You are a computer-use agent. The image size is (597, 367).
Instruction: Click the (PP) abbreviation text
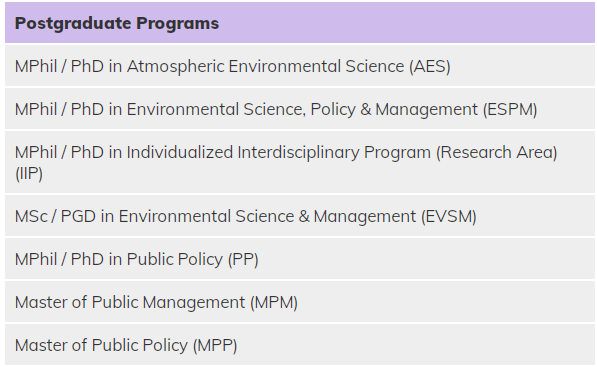click(243, 259)
